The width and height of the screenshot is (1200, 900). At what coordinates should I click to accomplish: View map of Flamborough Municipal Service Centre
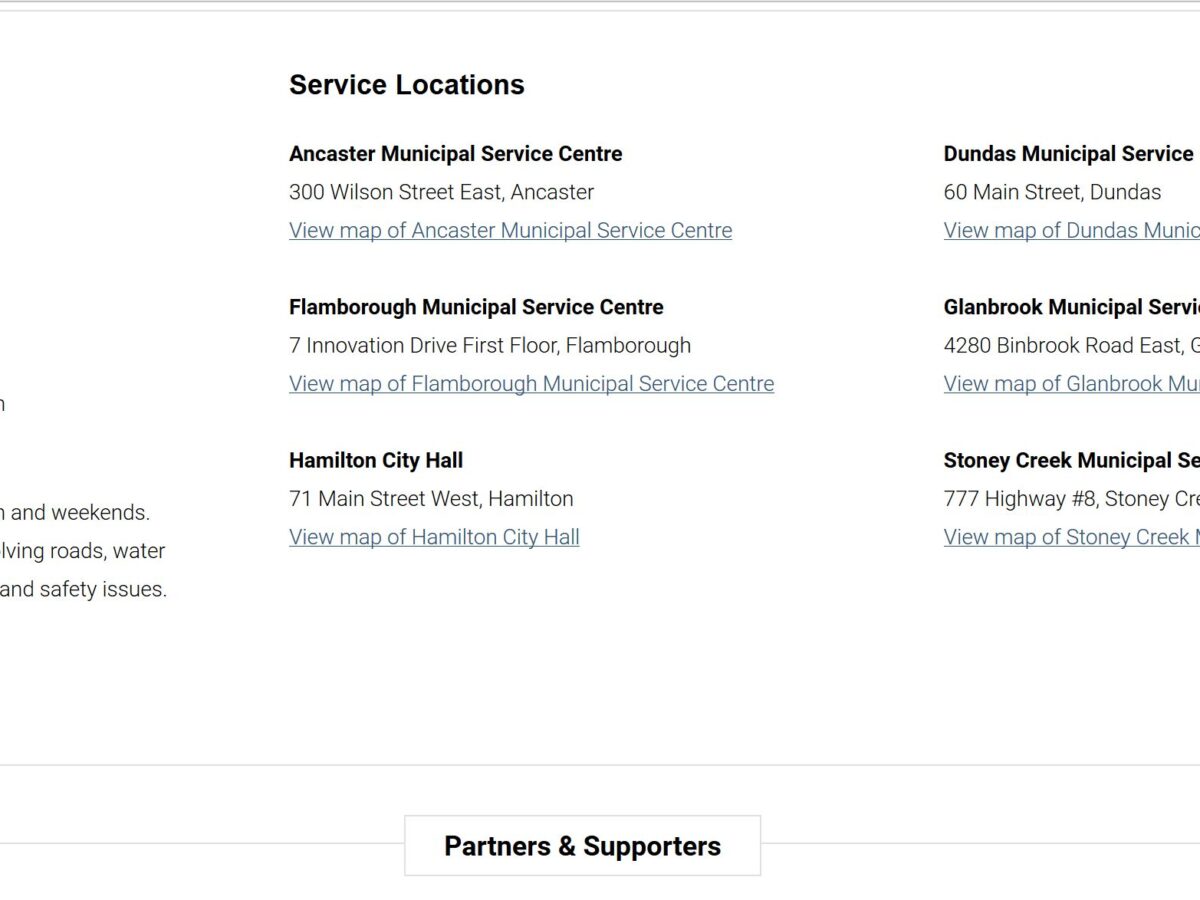pos(531,383)
